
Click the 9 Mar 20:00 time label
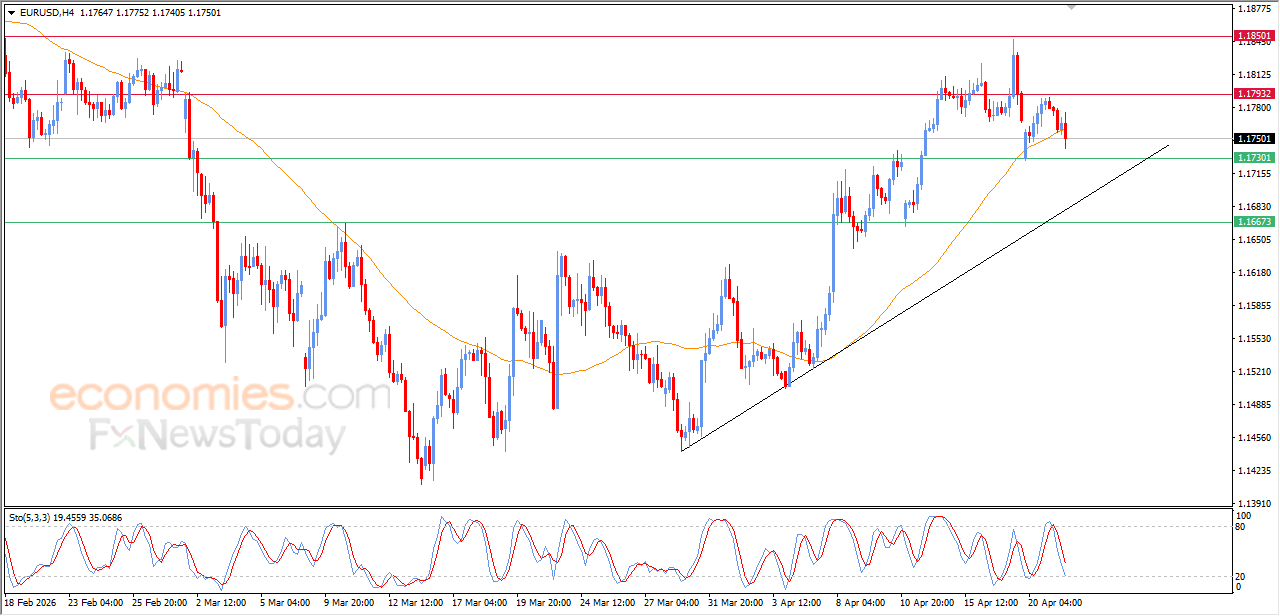[347, 603]
